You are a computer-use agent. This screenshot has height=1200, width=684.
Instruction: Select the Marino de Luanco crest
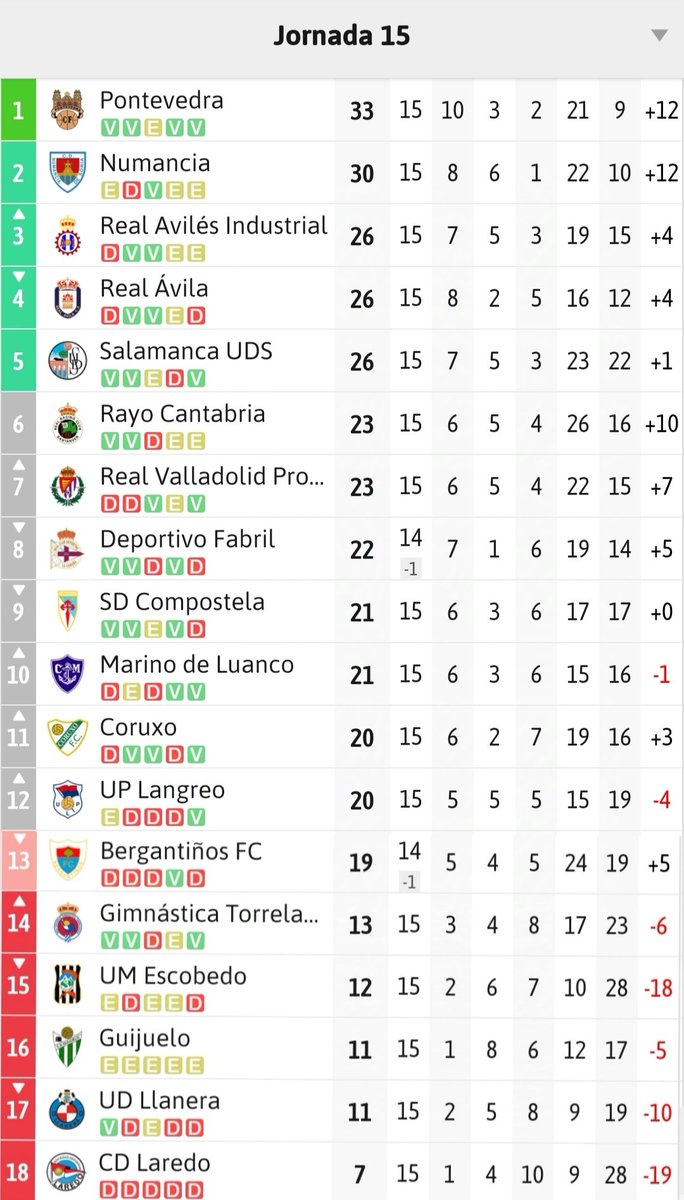[x=68, y=673]
